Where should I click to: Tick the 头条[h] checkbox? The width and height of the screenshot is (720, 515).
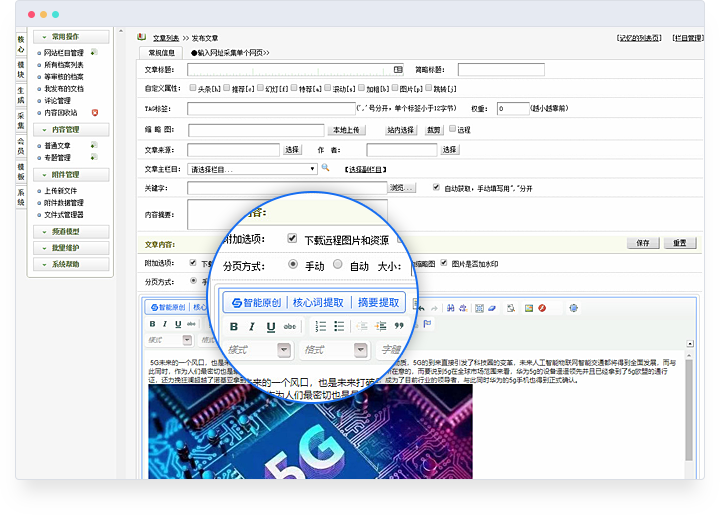[x=193, y=88]
